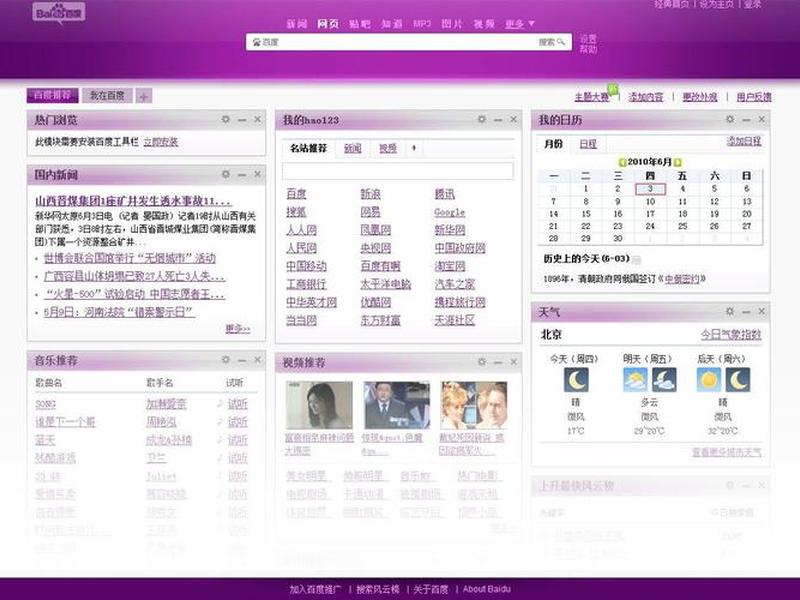The width and height of the screenshot is (800, 600).
Task: Collapse the 视频推荐 widget
Action: [x=498, y=362]
